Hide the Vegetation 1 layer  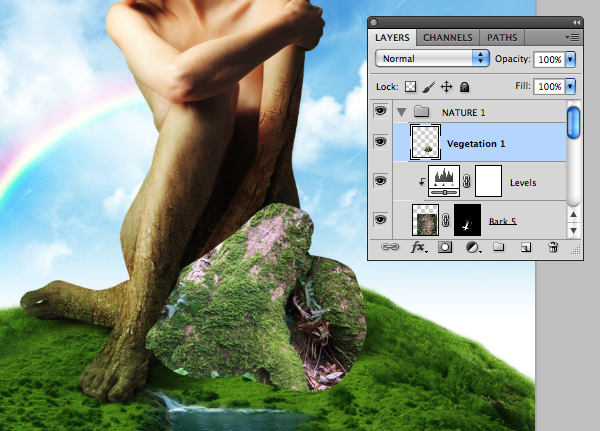coord(380,142)
